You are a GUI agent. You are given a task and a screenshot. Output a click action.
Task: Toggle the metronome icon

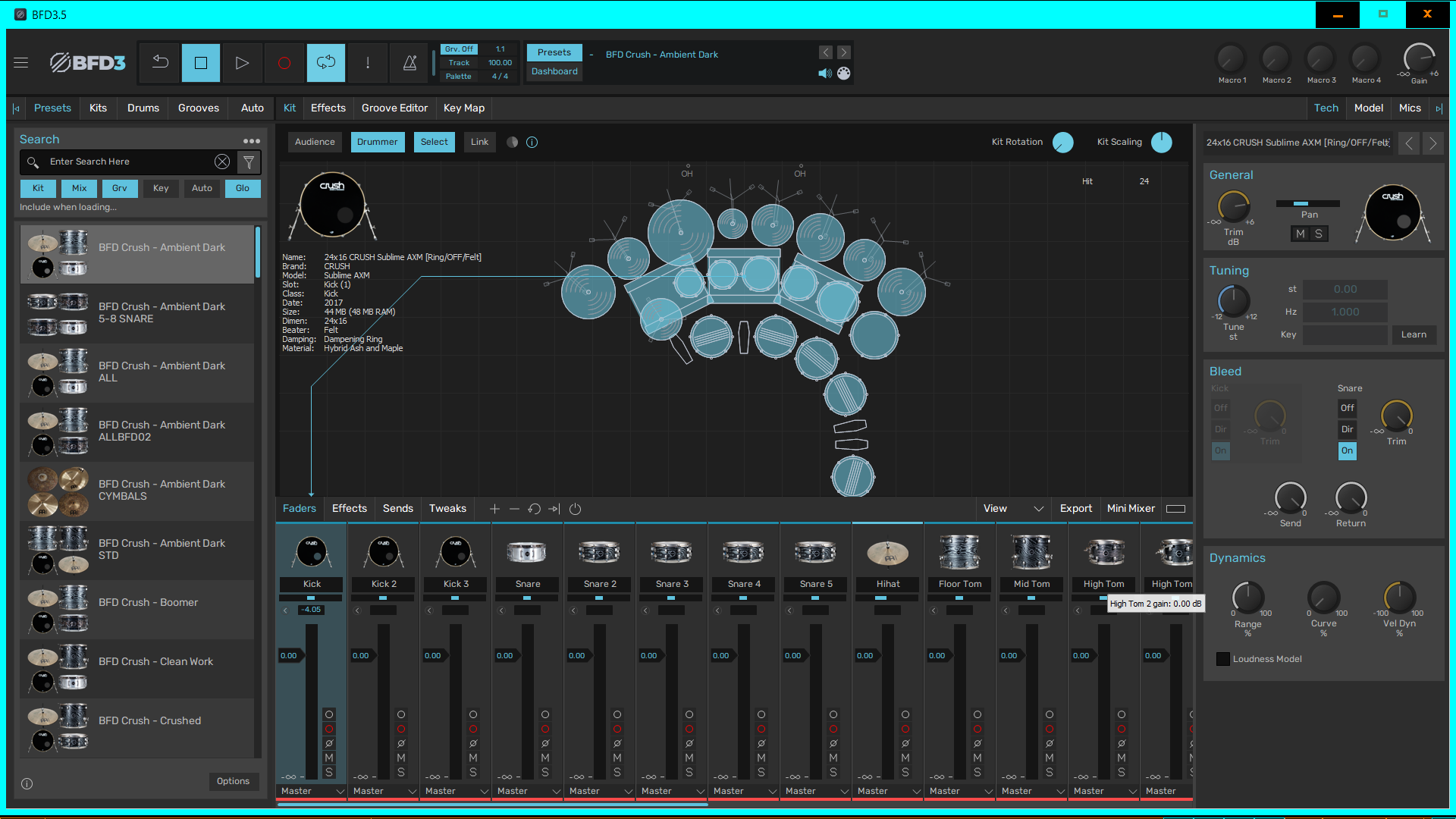pos(409,63)
